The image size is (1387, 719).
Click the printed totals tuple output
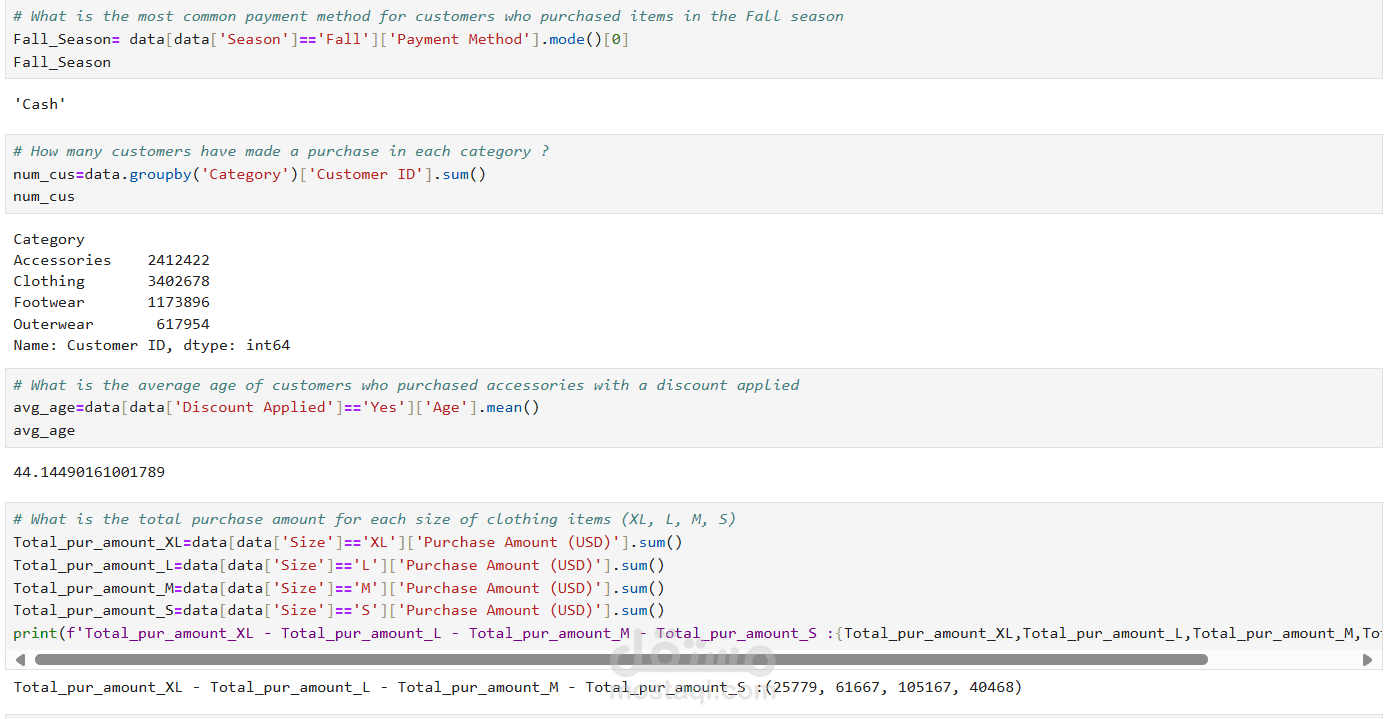point(517,687)
